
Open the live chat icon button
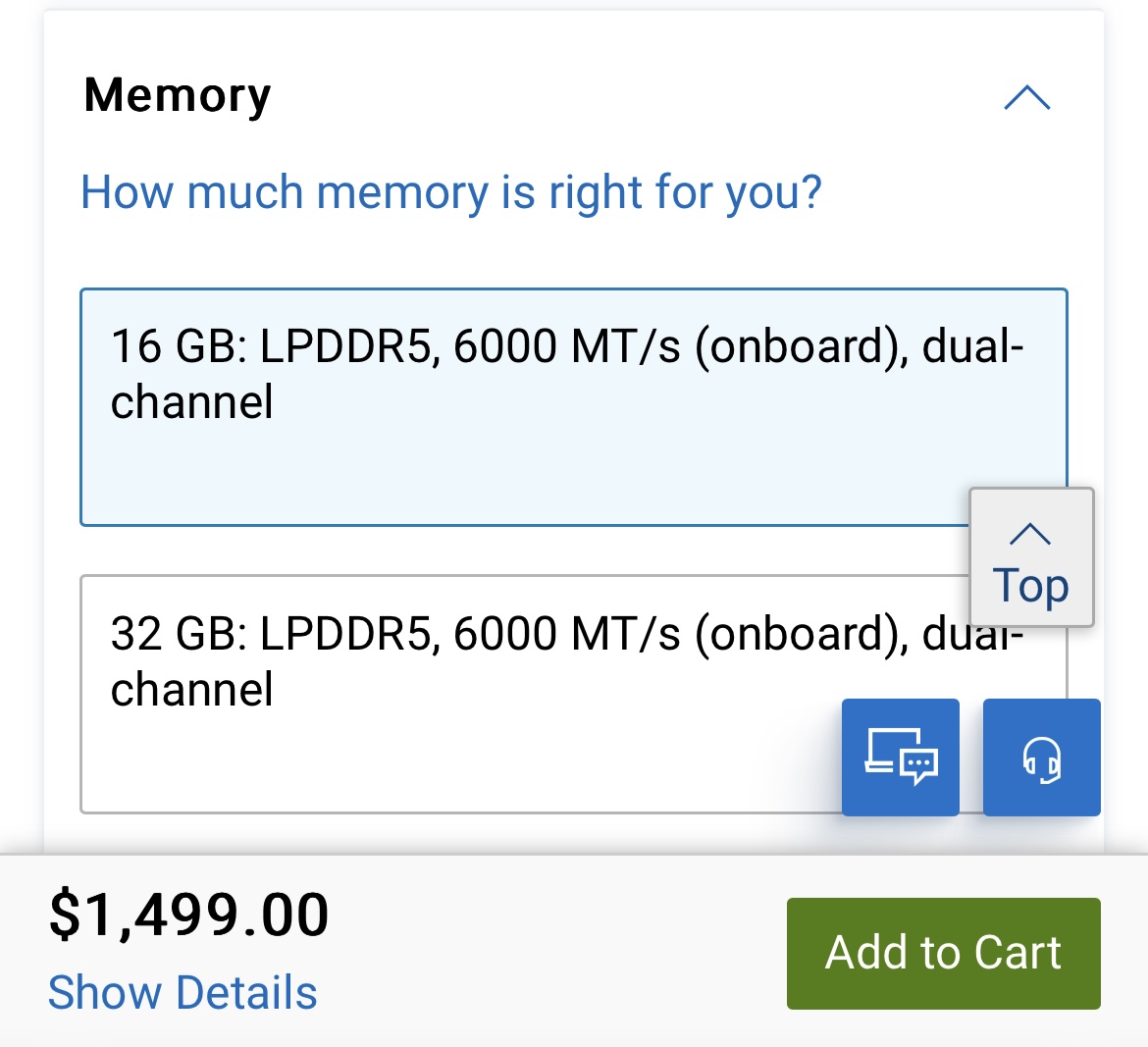(901, 758)
